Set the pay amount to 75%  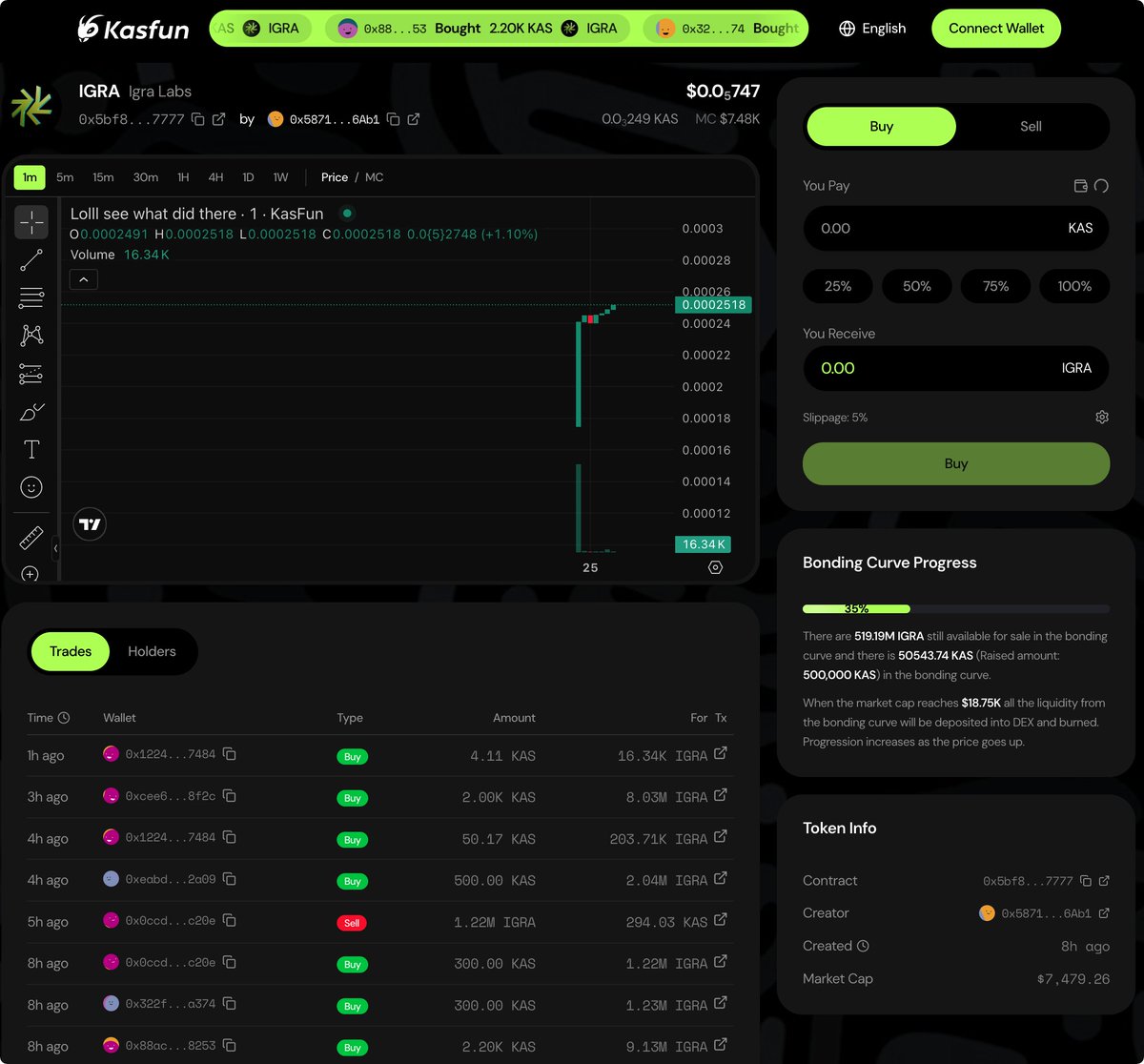pos(995,286)
